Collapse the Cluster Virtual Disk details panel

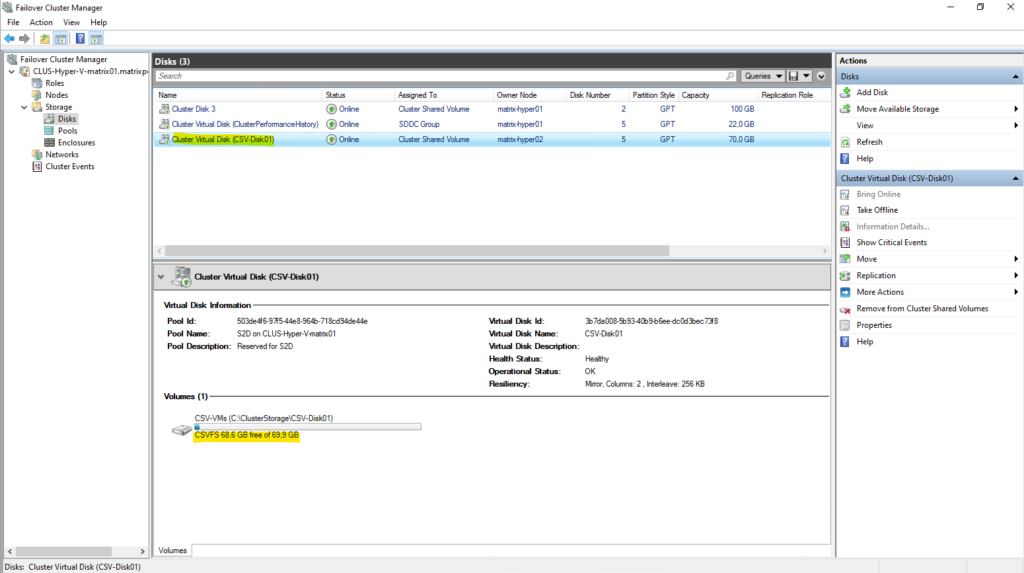(x=161, y=276)
